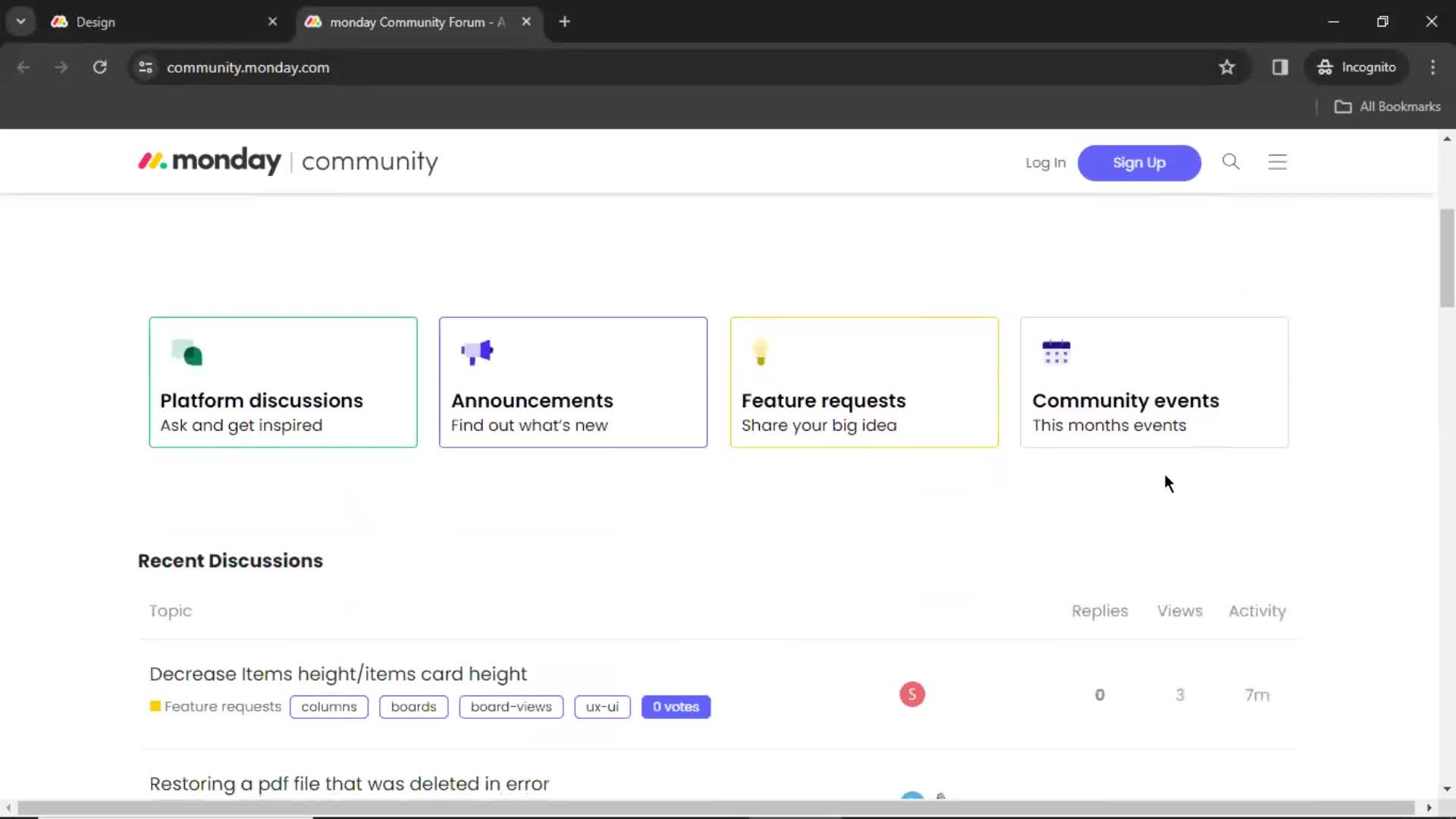1456x819 pixels.
Task: Click the Announcements bullhorn icon
Action: [477, 353]
